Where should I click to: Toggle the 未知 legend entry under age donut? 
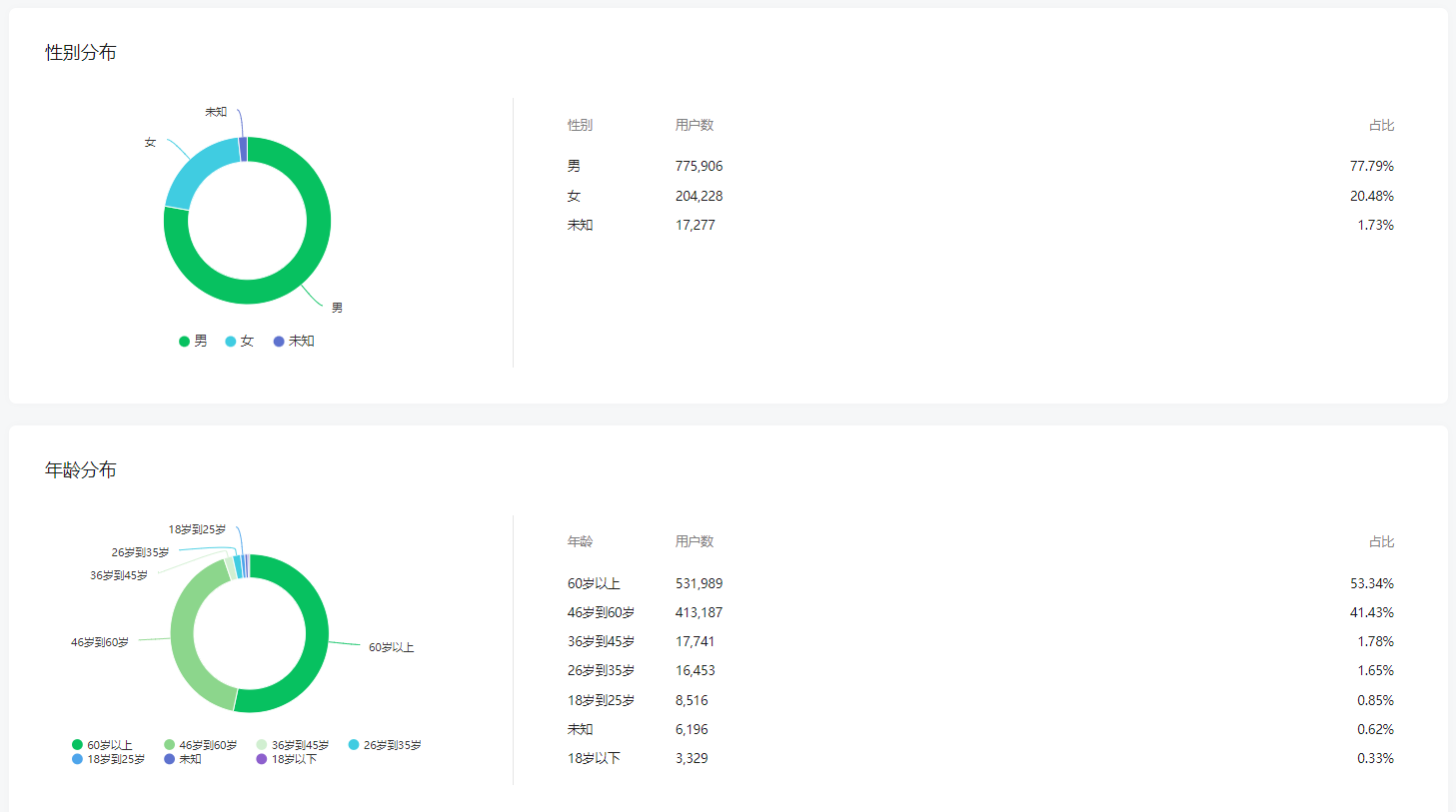tap(183, 759)
